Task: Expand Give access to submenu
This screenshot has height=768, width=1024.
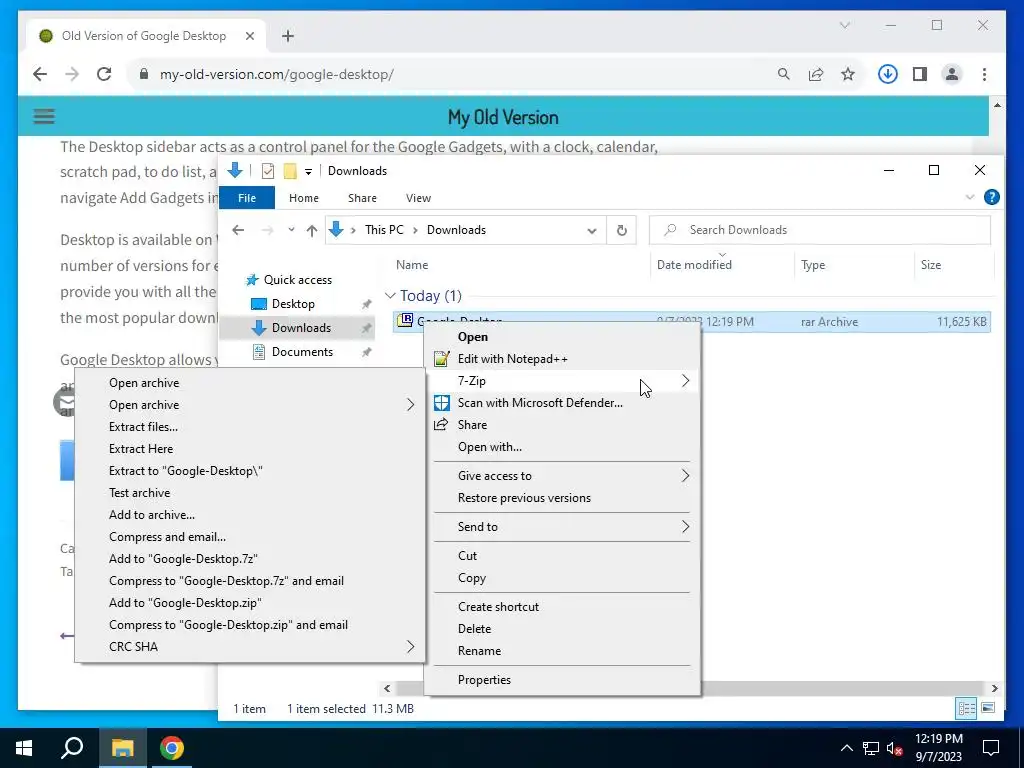Action: [x=685, y=475]
